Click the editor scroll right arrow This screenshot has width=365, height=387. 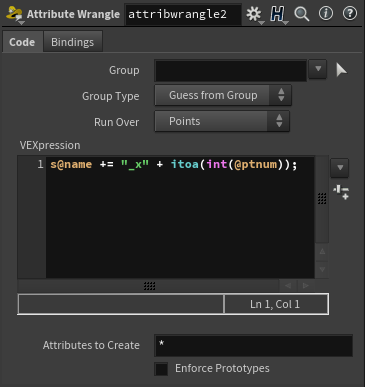click(x=305, y=286)
